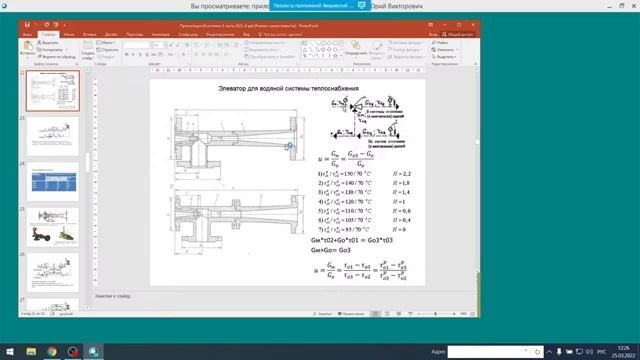640x360 pixels.
Task: Click the taskbar address input field
Action: 489,351
